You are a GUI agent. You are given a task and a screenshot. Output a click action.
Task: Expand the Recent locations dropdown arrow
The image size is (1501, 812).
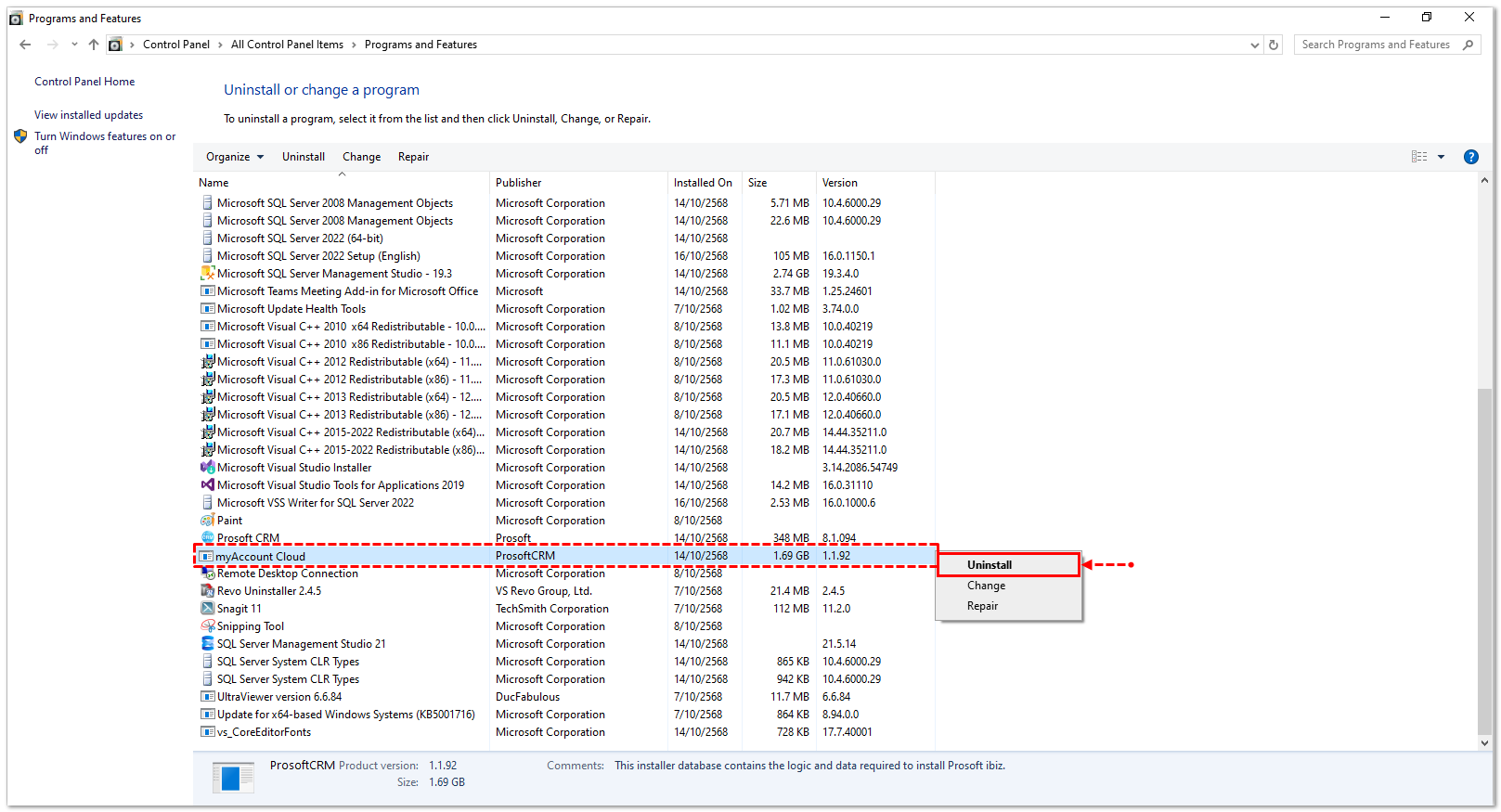pos(74,45)
